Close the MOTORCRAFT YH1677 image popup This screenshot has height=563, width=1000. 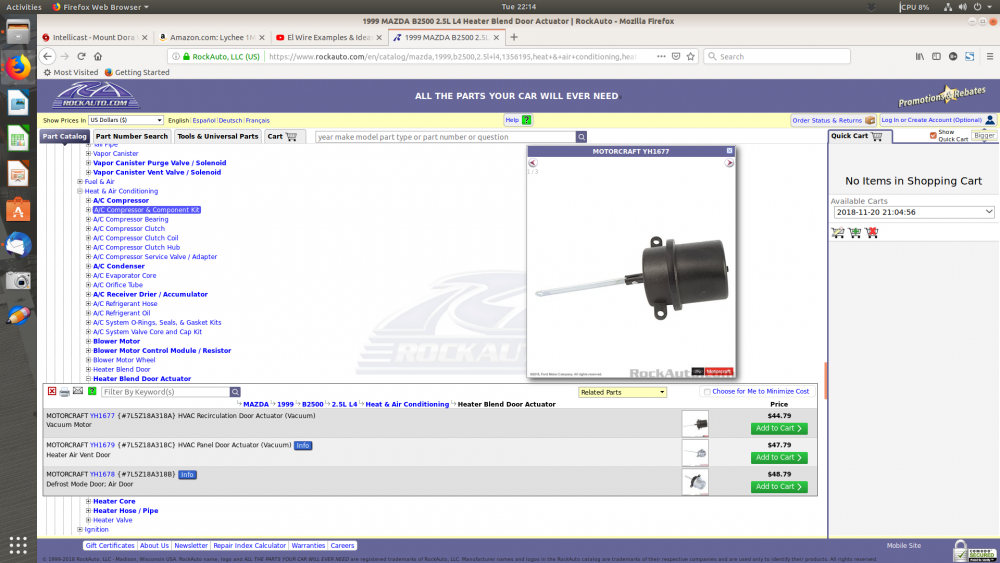coord(730,151)
